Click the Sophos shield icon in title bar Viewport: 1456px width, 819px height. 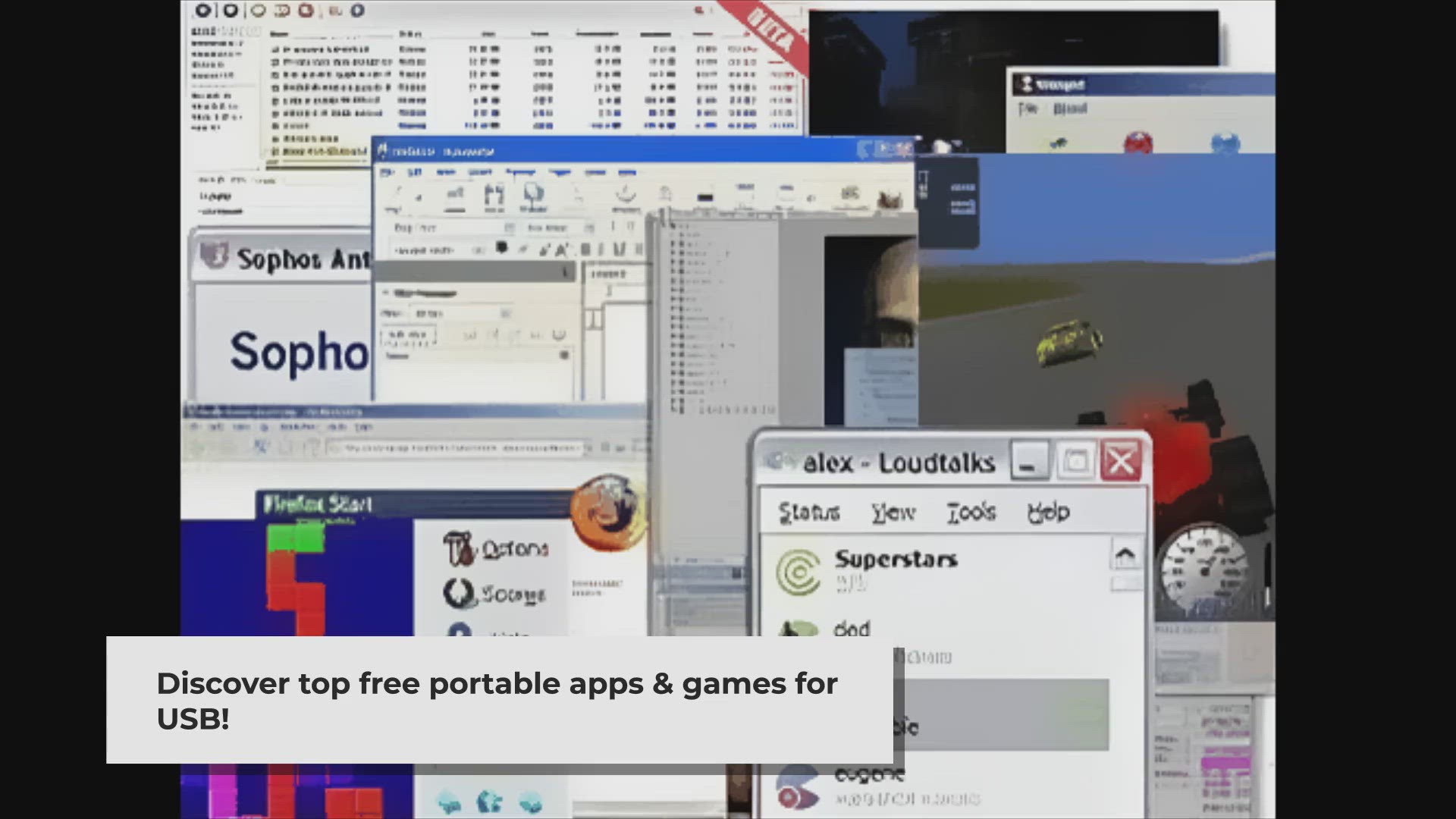pos(214,256)
